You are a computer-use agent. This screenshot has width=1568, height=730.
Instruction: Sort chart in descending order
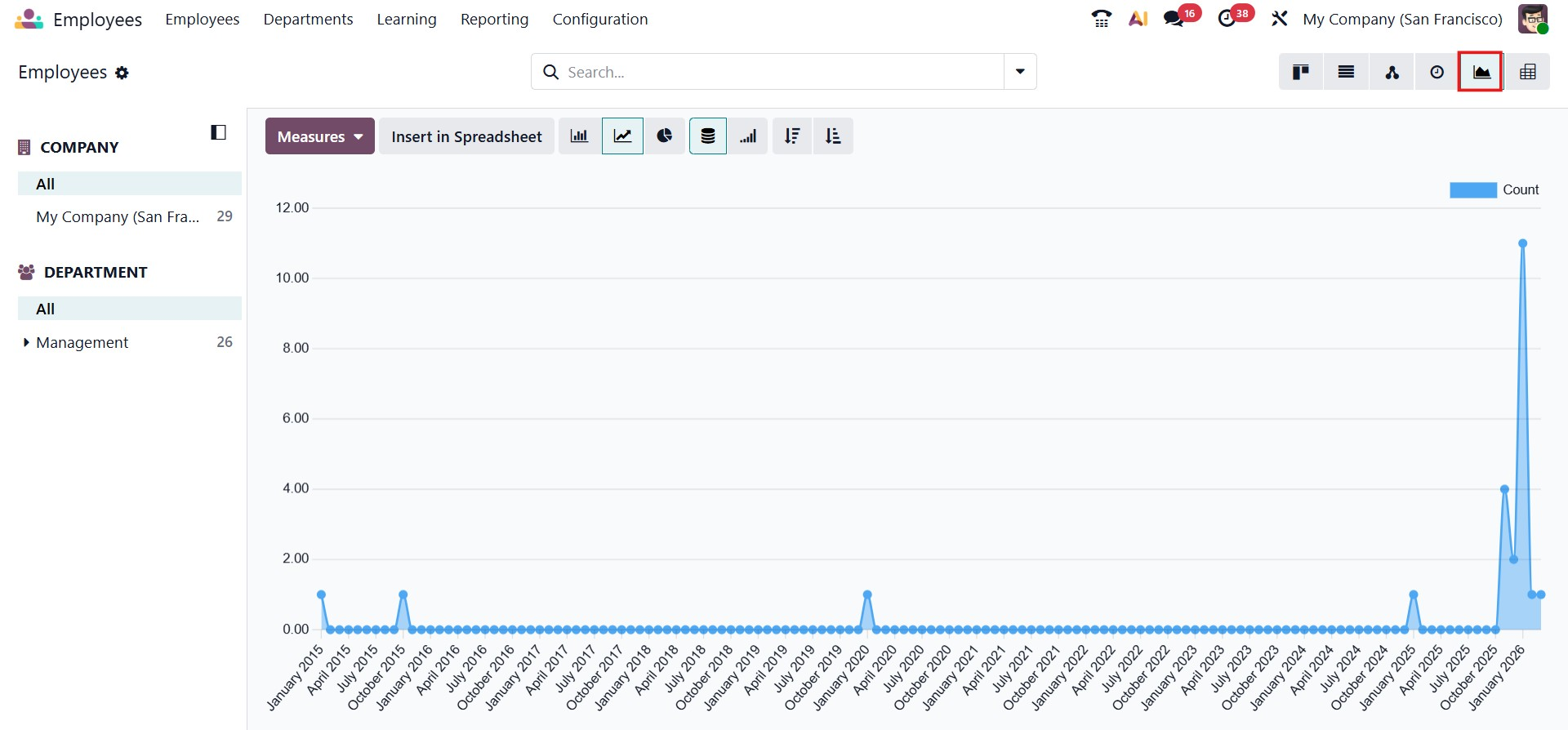pyautogui.click(x=791, y=136)
